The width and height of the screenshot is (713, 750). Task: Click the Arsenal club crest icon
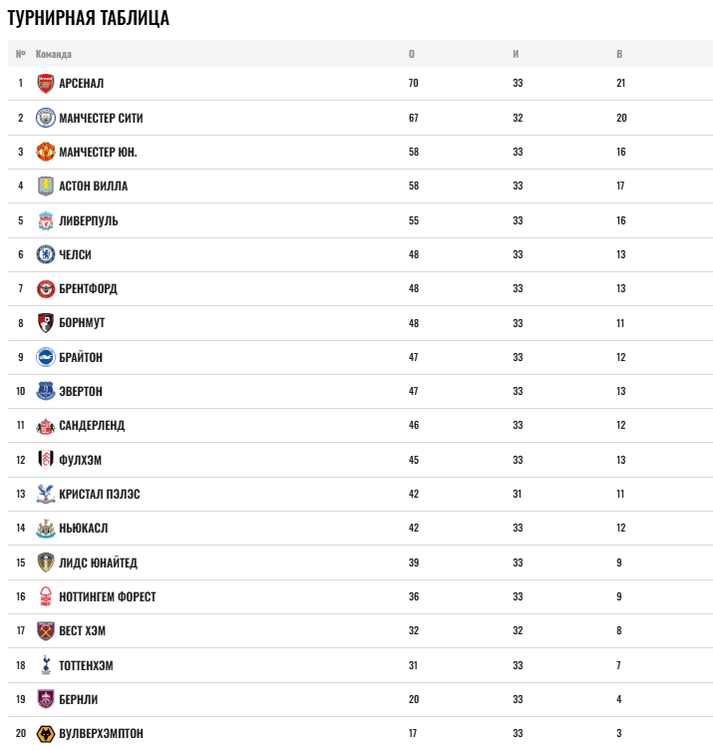[x=45, y=84]
